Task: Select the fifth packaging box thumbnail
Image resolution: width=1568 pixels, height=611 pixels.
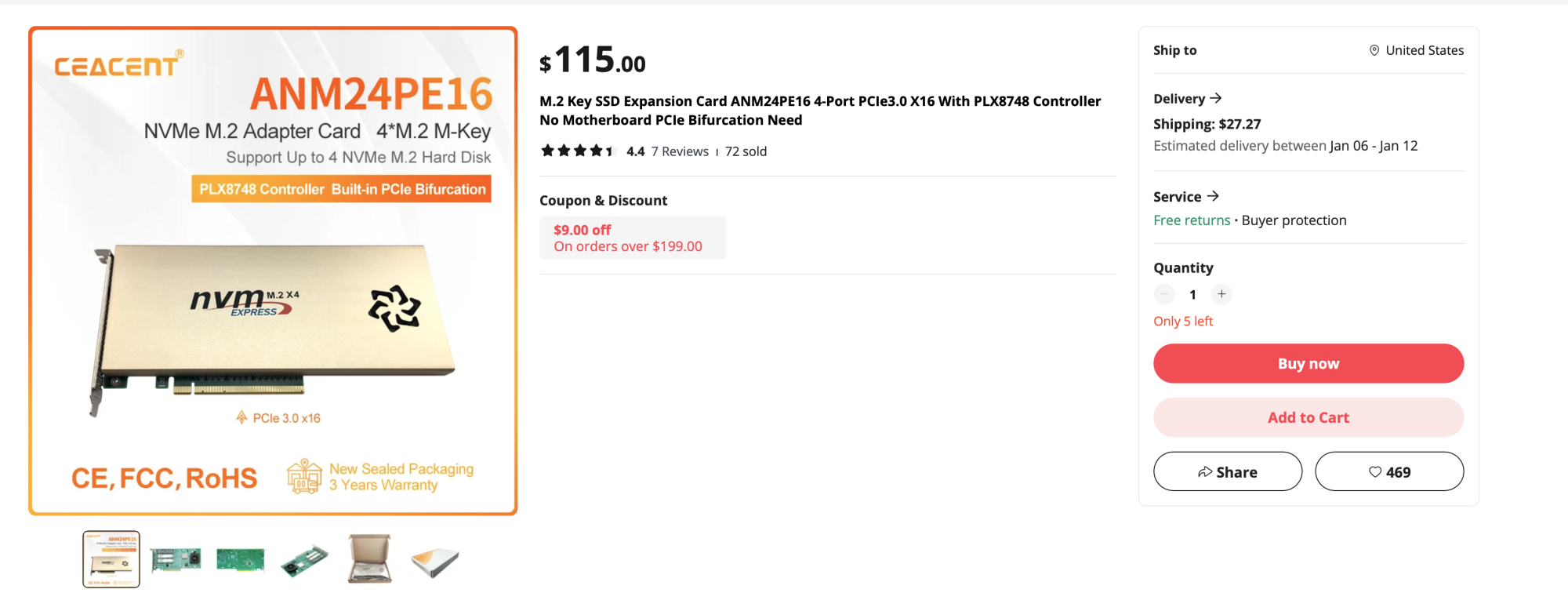Action: click(x=369, y=559)
